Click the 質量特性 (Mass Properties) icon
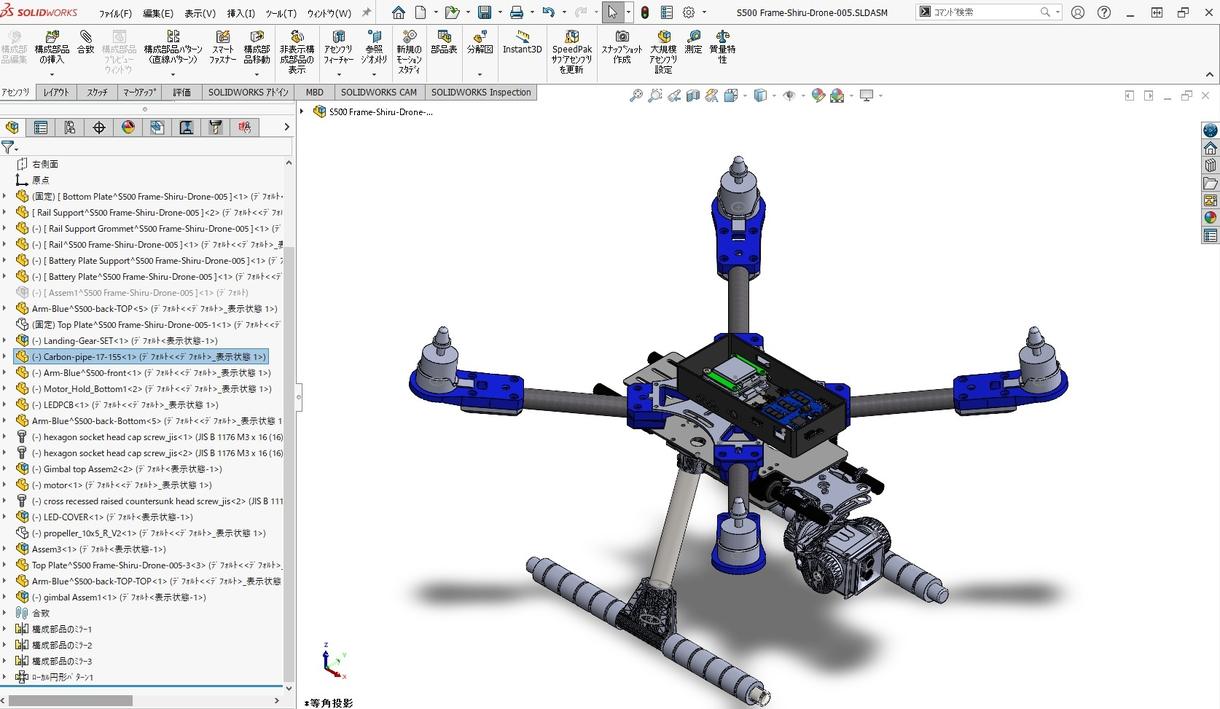Image resolution: width=1220 pixels, height=709 pixels. tap(723, 45)
